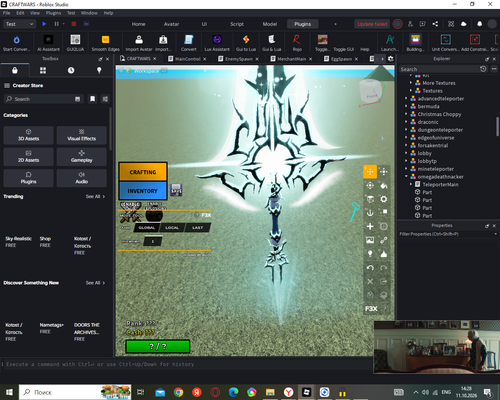Open the 3D Assets category
500x400 pixels.
point(28,135)
